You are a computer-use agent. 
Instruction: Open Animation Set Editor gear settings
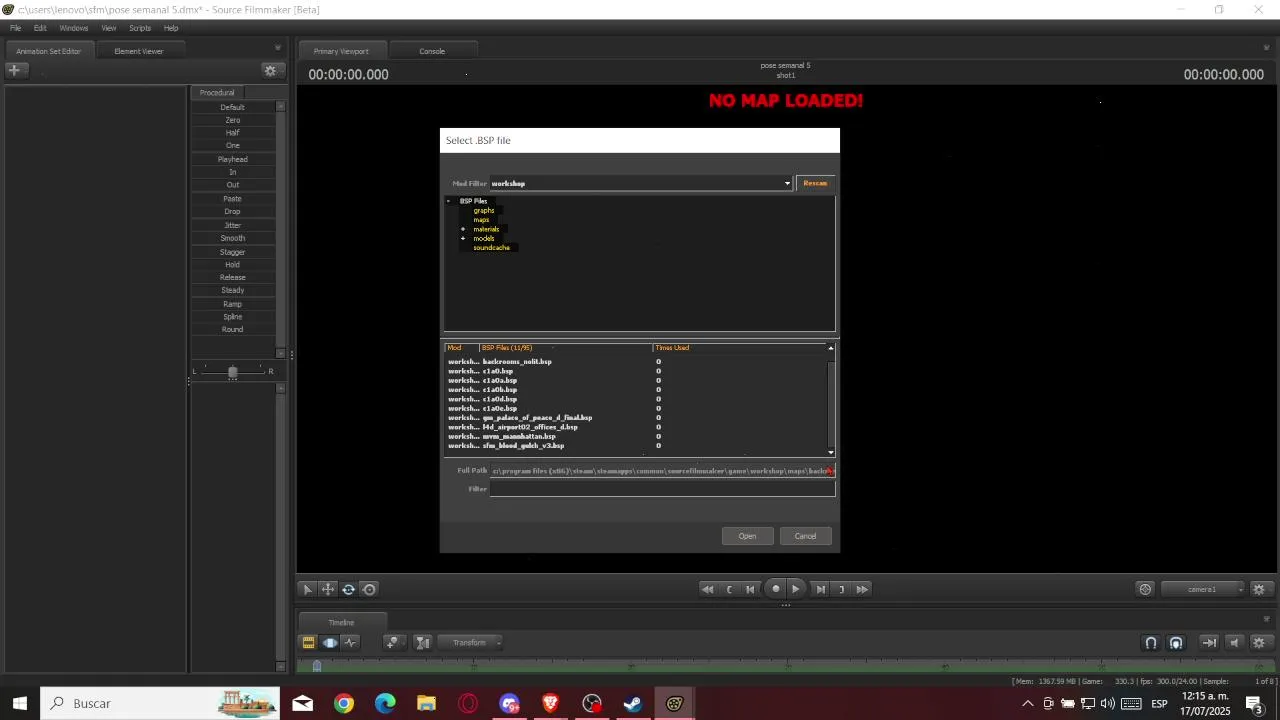tap(270, 70)
